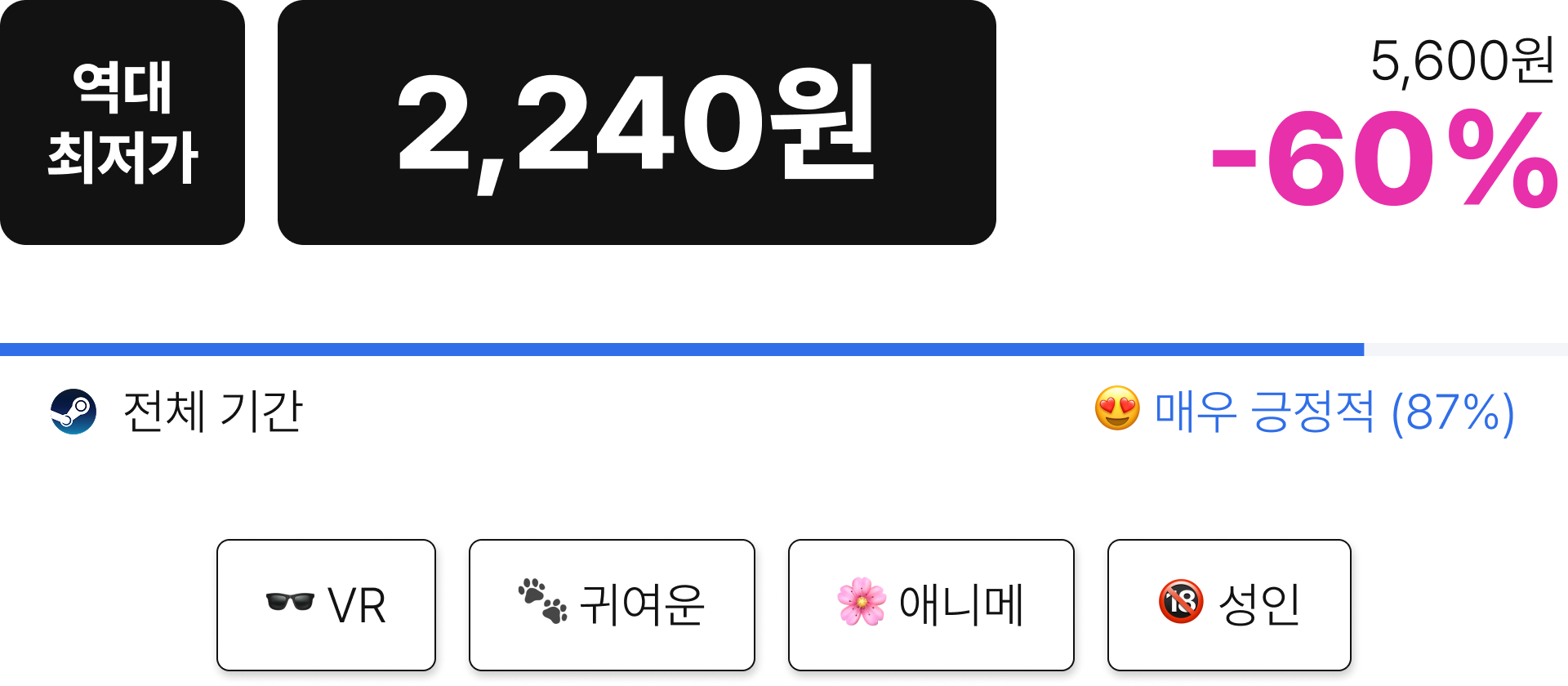The image size is (1568, 686).
Task: Select the VR tag button
Action: pyautogui.click(x=326, y=605)
